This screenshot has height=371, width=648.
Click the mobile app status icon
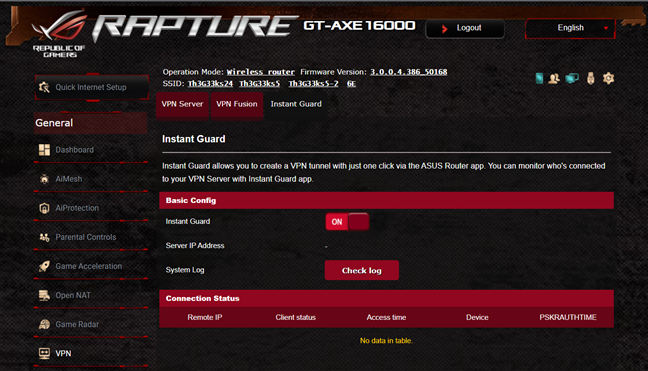point(539,78)
